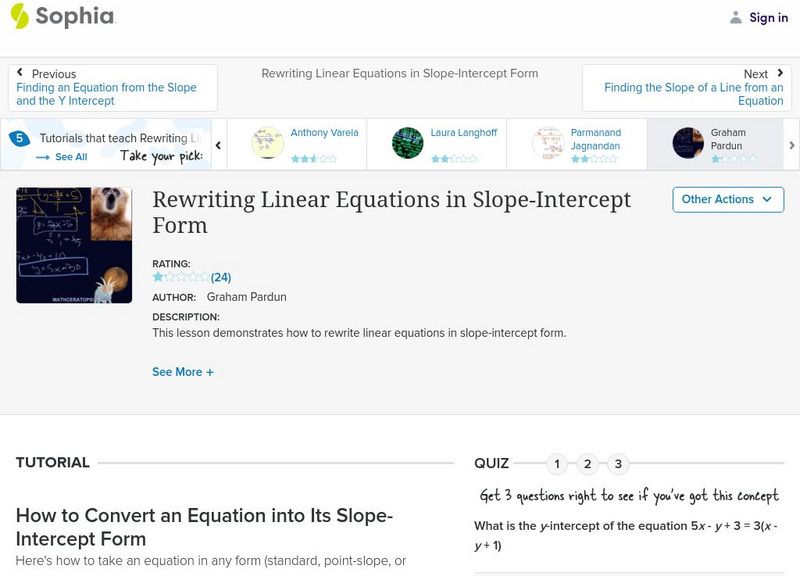Image resolution: width=800 pixels, height=576 pixels.
Task: Click the Sign in link
Action: point(768,17)
